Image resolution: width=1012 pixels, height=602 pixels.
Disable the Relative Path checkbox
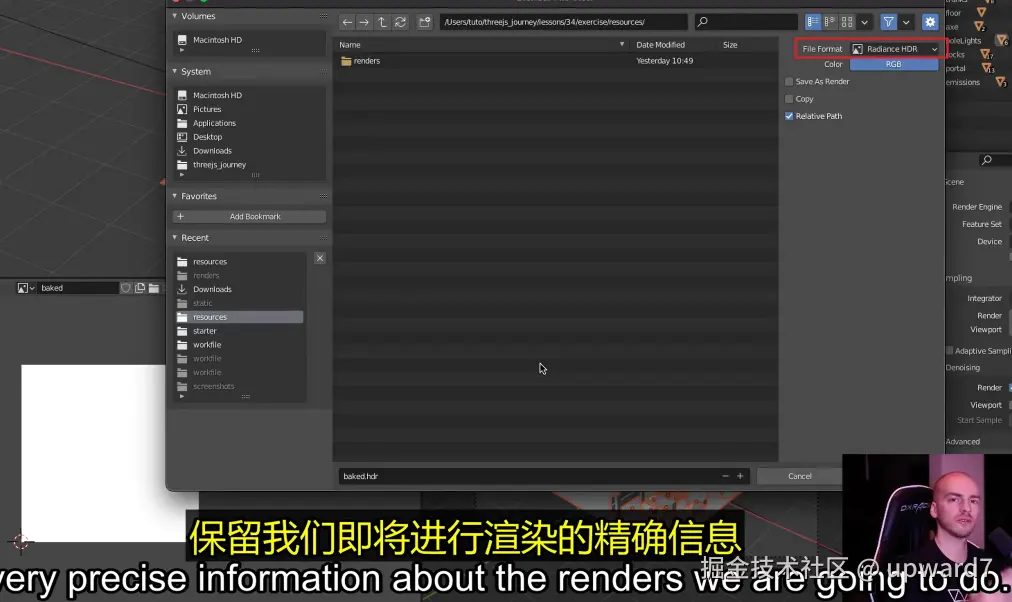point(789,116)
